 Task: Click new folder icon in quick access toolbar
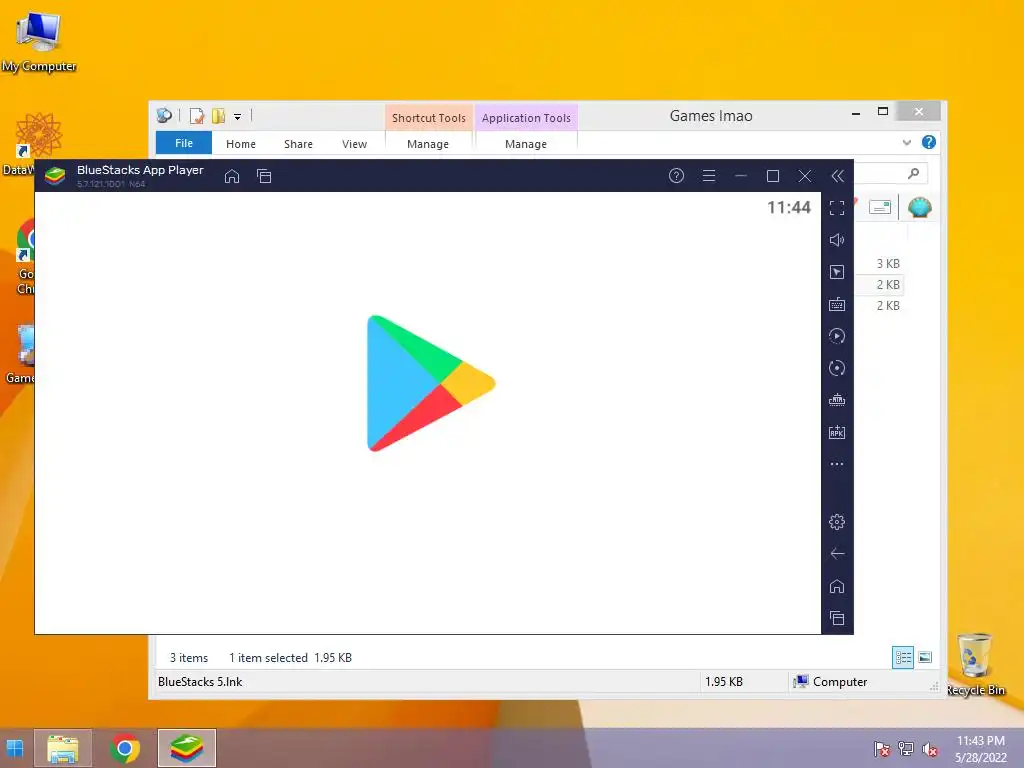pyautogui.click(x=219, y=116)
